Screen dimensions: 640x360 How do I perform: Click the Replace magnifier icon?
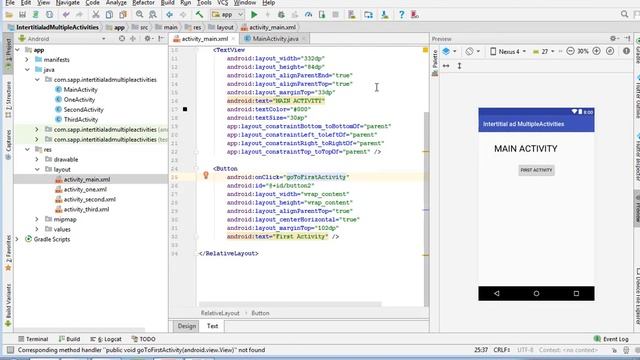tap(153, 15)
